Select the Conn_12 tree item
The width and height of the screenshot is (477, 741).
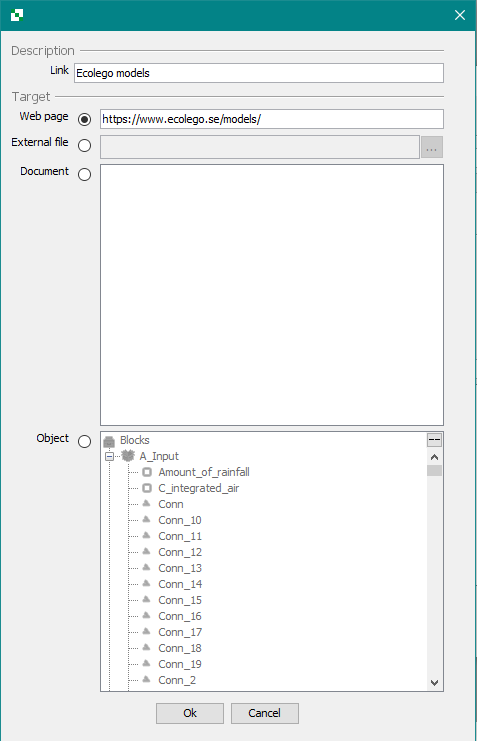tap(180, 552)
